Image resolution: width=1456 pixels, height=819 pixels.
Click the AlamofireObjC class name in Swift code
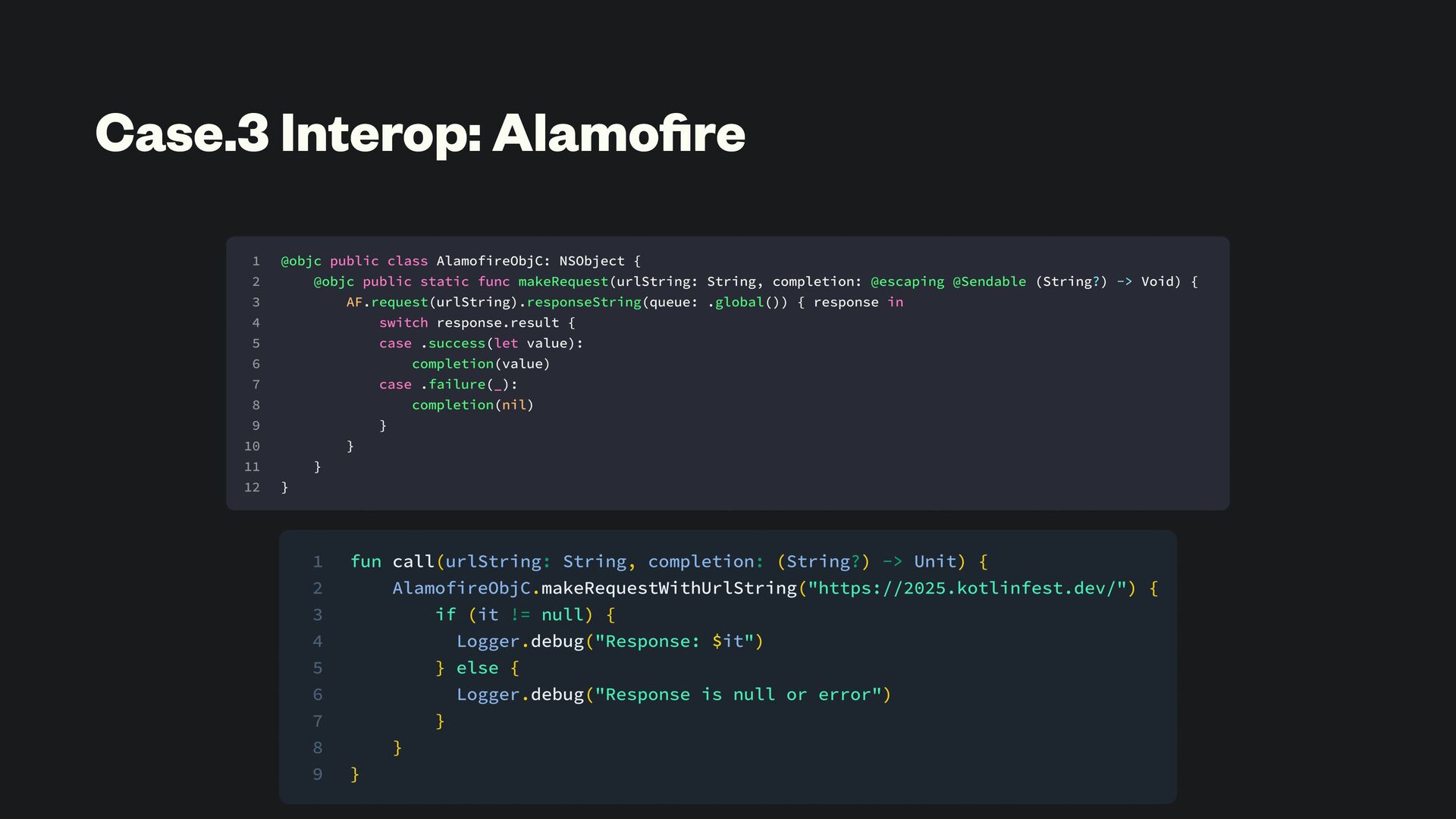489,261
